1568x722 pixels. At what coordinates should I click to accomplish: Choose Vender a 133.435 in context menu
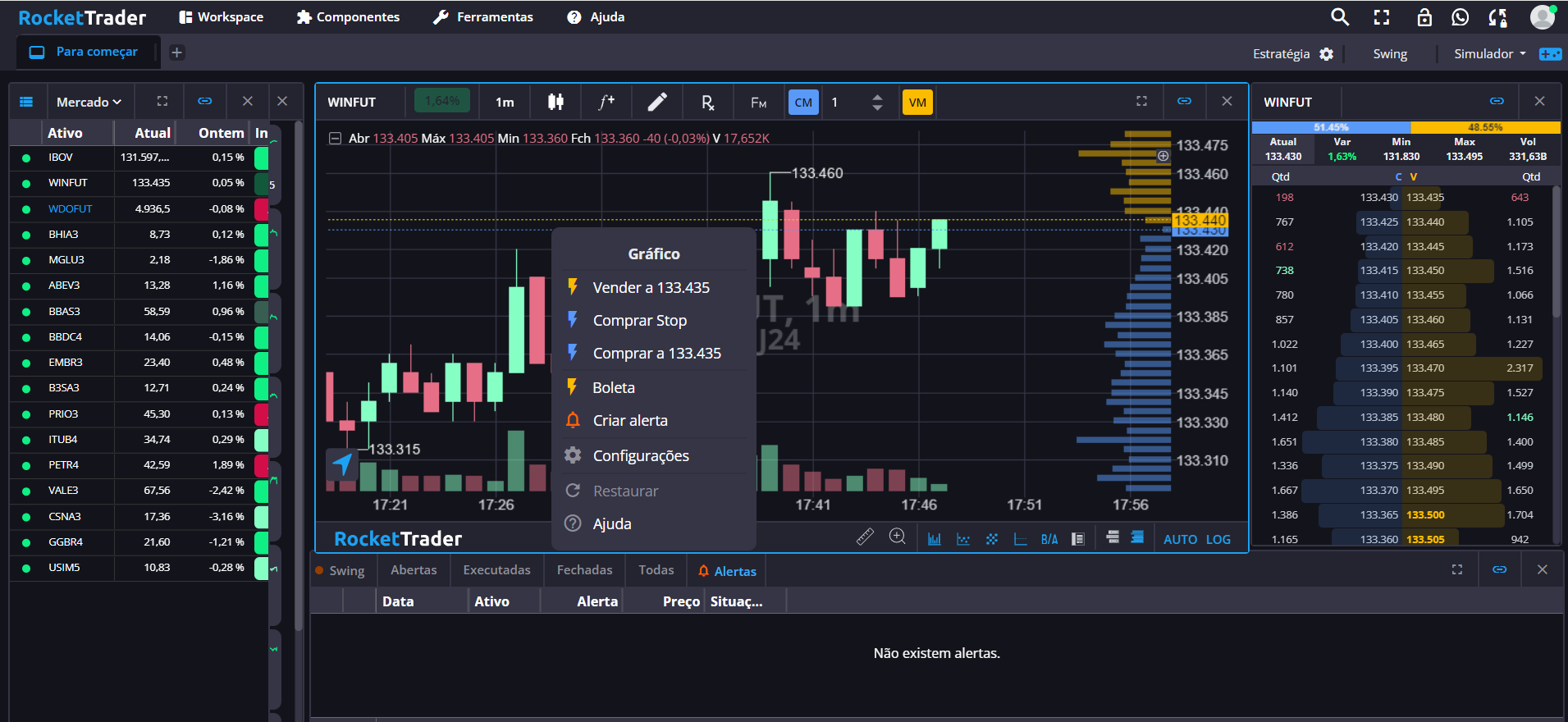pyautogui.click(x=653, y=287)
